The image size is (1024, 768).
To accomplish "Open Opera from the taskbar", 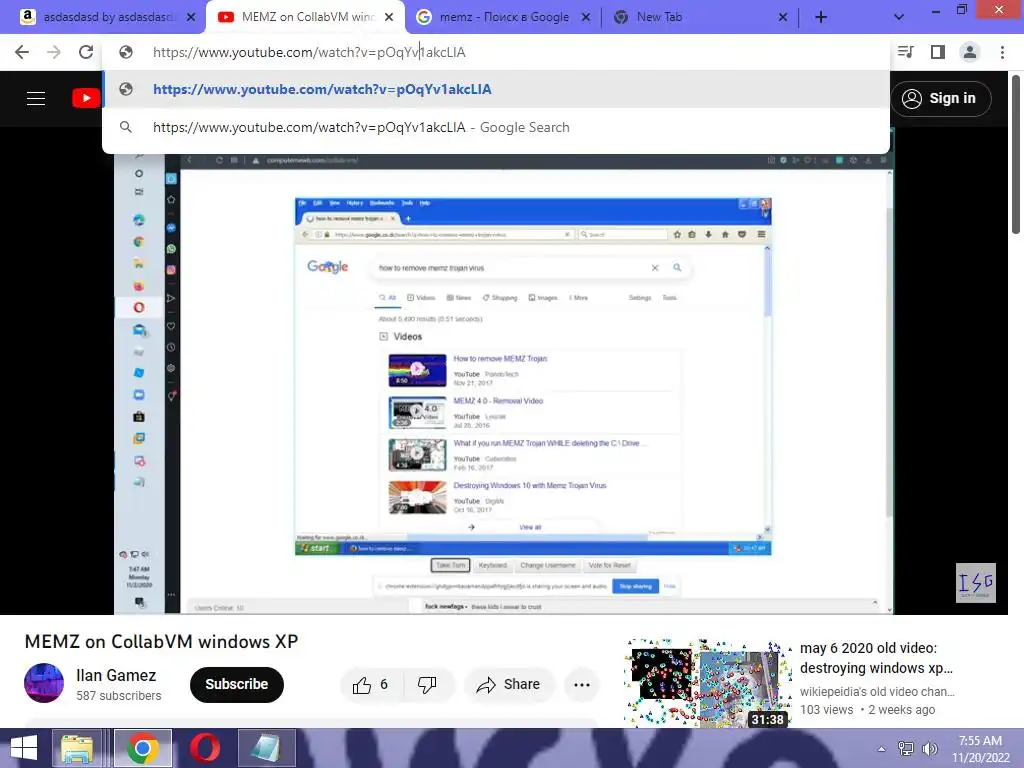I will click(x=205, y=748).
